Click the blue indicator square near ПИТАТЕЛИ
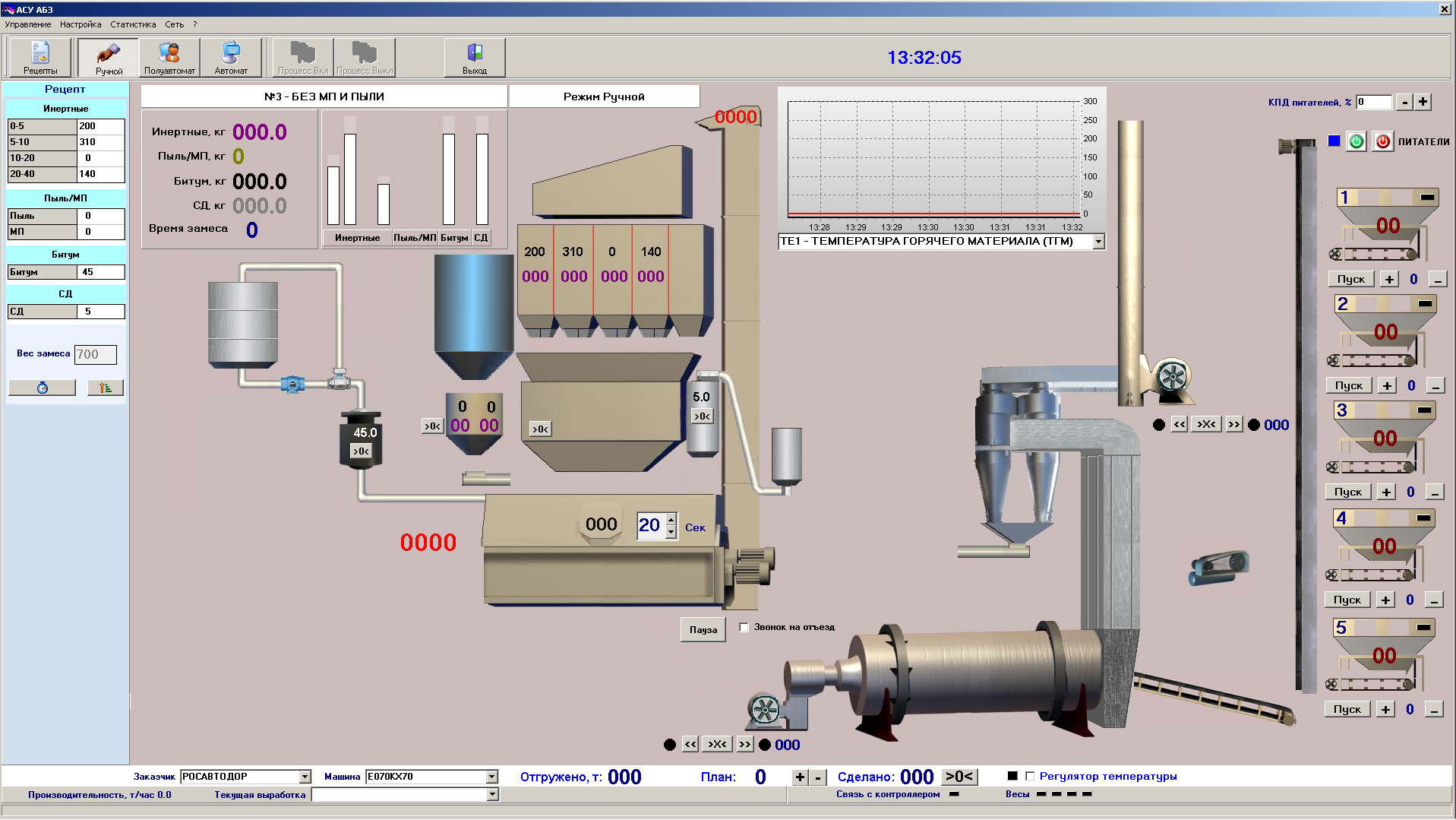The width and height of the screenshot is (1456, 820). click(x=1334, y=141)
